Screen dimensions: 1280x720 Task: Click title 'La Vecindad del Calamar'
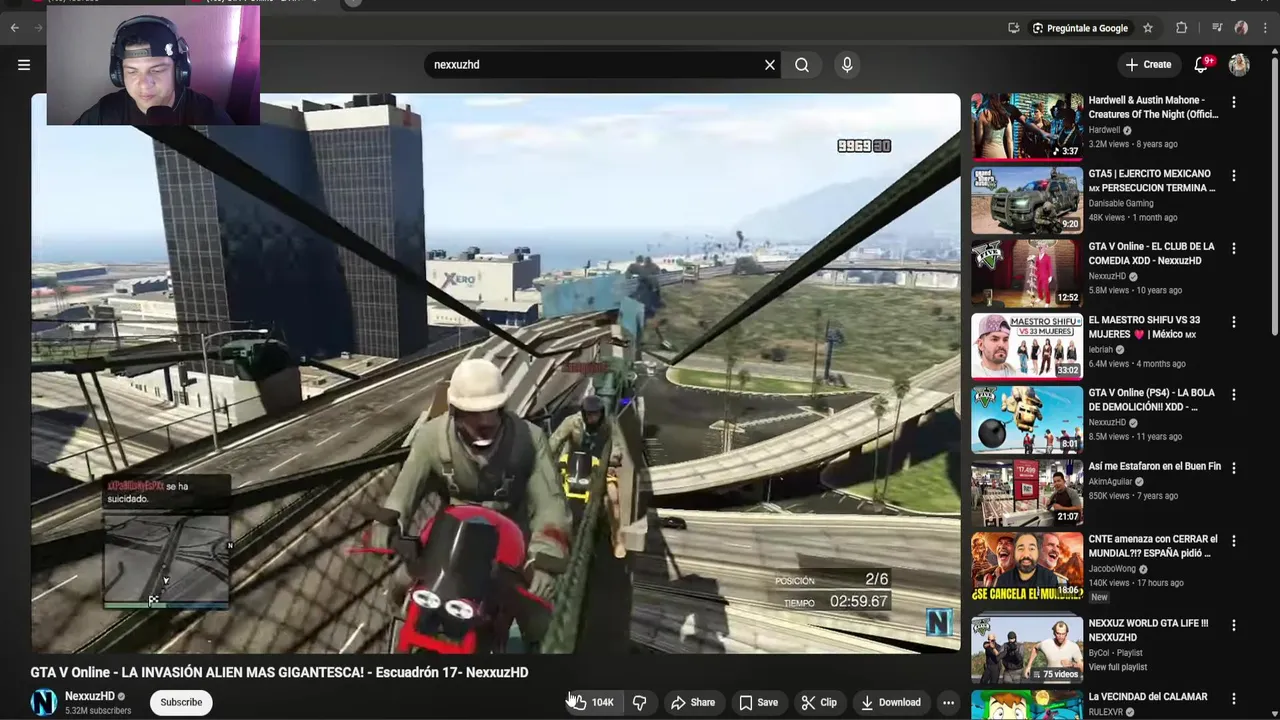click(x=1148, y=697)
